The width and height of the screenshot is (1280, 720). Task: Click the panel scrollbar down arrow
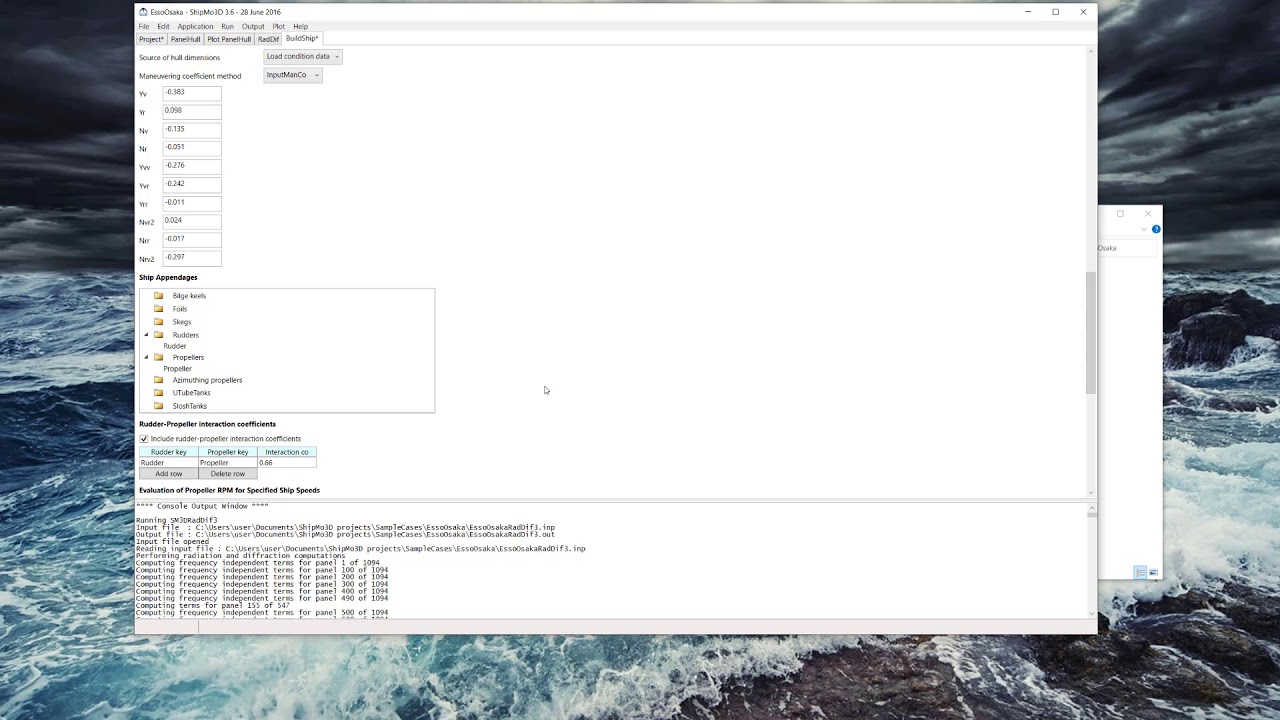click(1091, 493)
